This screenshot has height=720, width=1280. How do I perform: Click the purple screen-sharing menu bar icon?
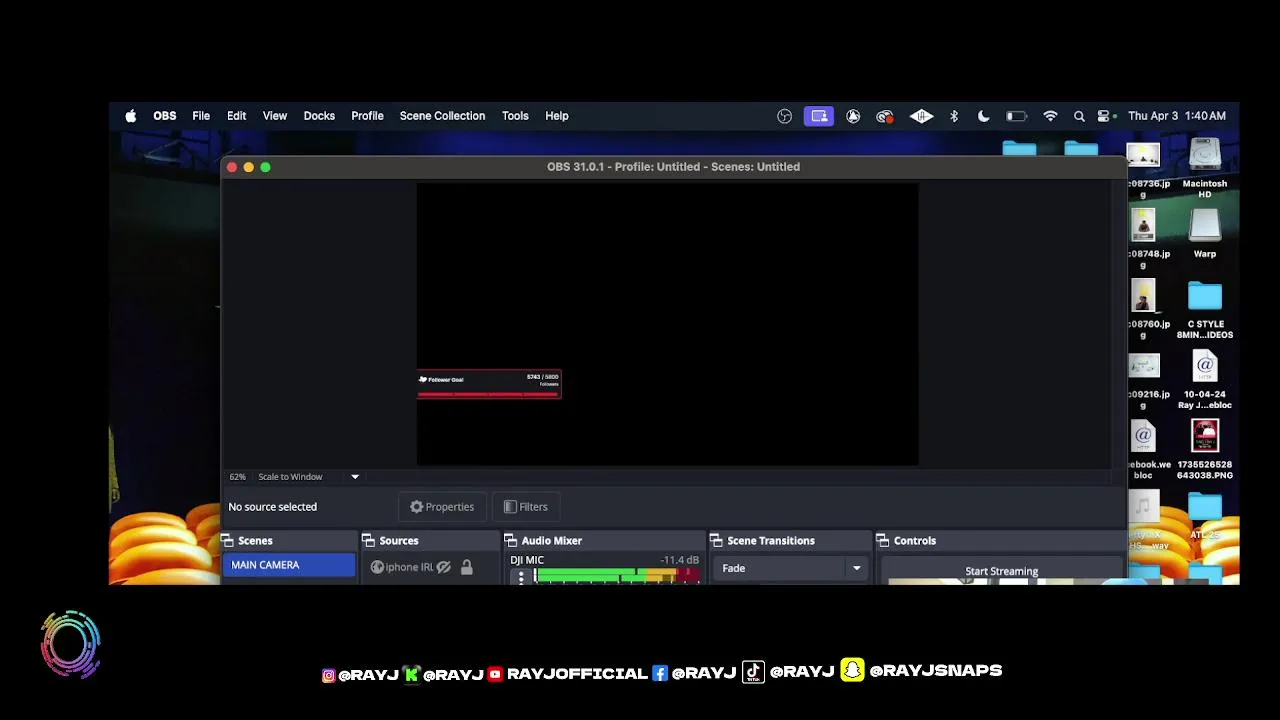click(x=819, y=116)
